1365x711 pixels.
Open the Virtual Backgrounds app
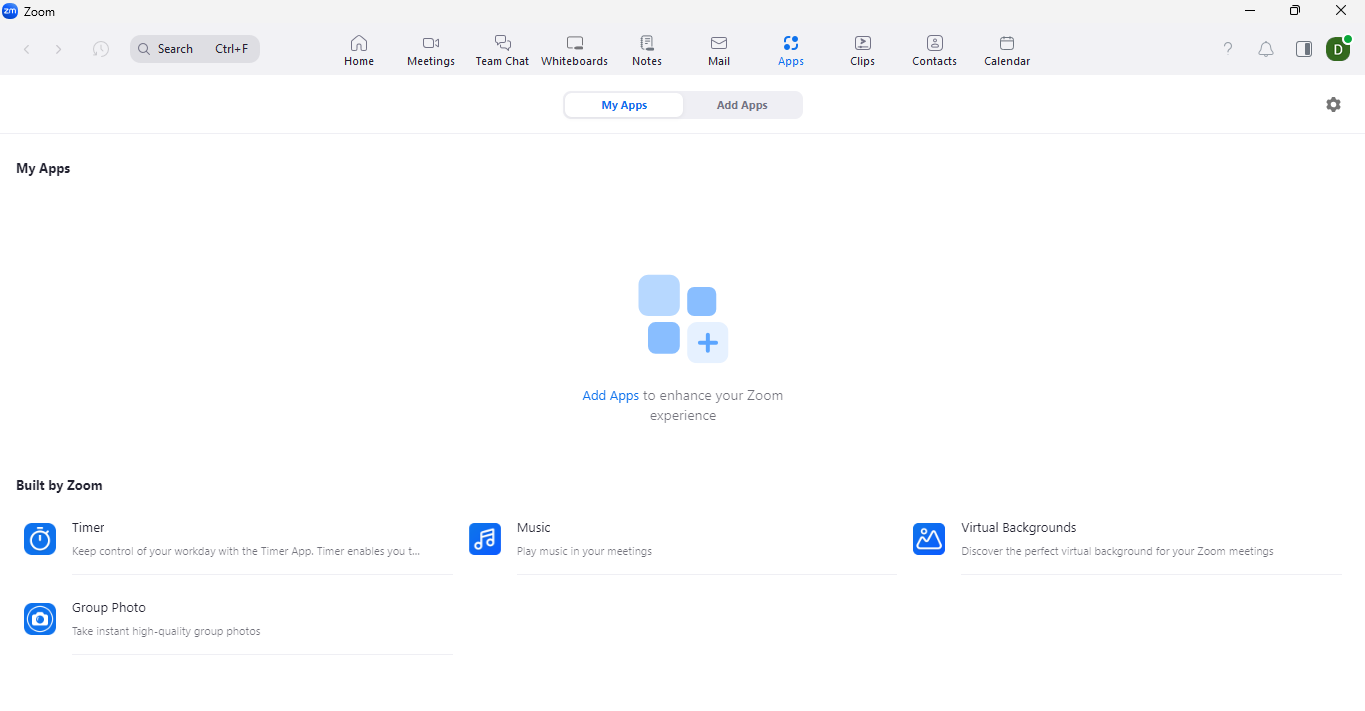pyautogui.click(x=1018, y=528)
